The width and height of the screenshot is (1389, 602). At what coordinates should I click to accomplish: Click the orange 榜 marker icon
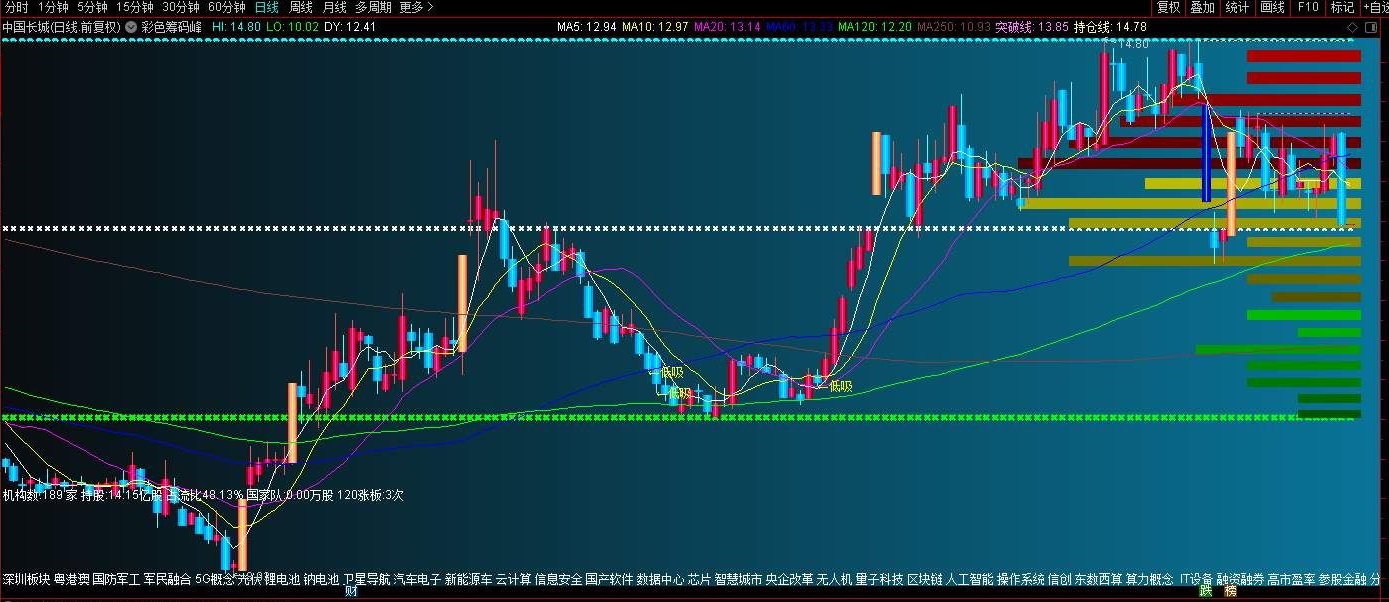1230,592
